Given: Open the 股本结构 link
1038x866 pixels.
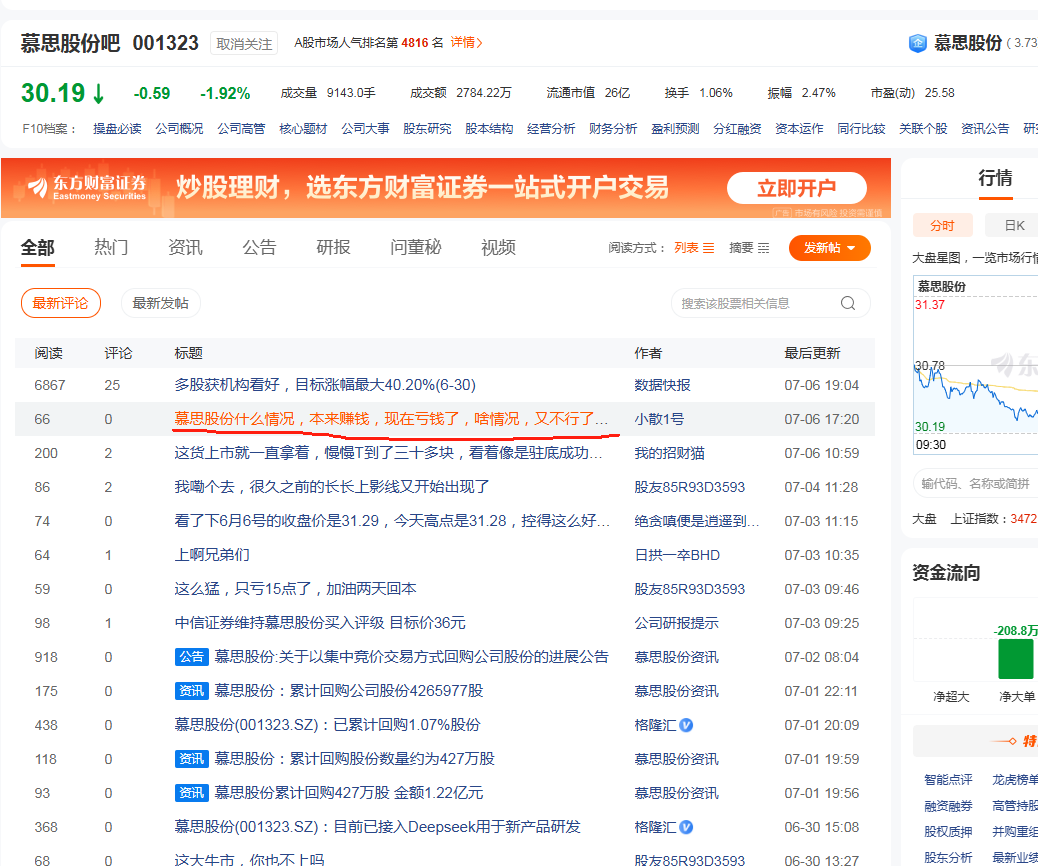Looking at the screenshot, I should point(489,128).
